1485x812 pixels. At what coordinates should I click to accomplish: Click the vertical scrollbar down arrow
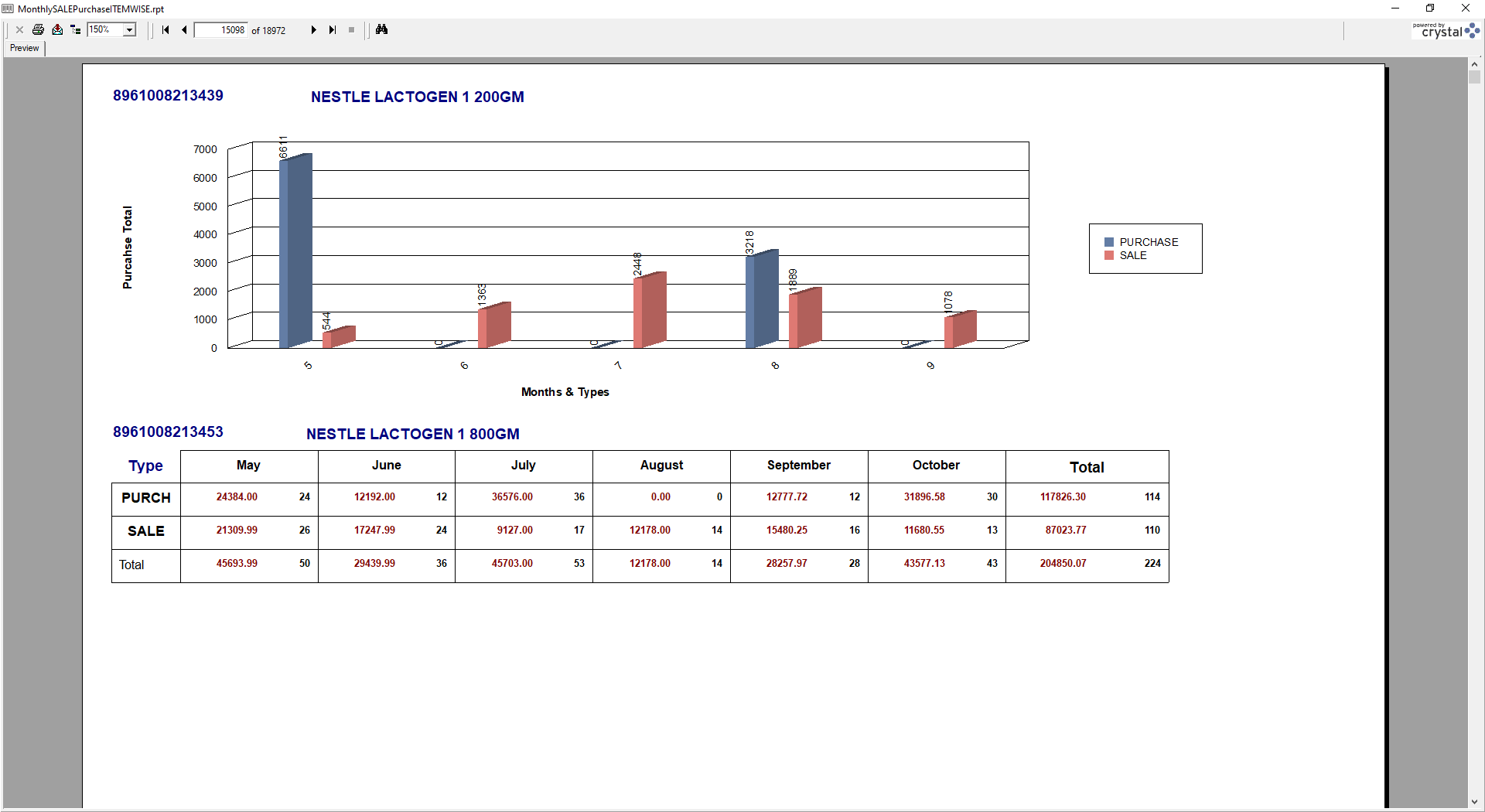(x=1475, y=803)
